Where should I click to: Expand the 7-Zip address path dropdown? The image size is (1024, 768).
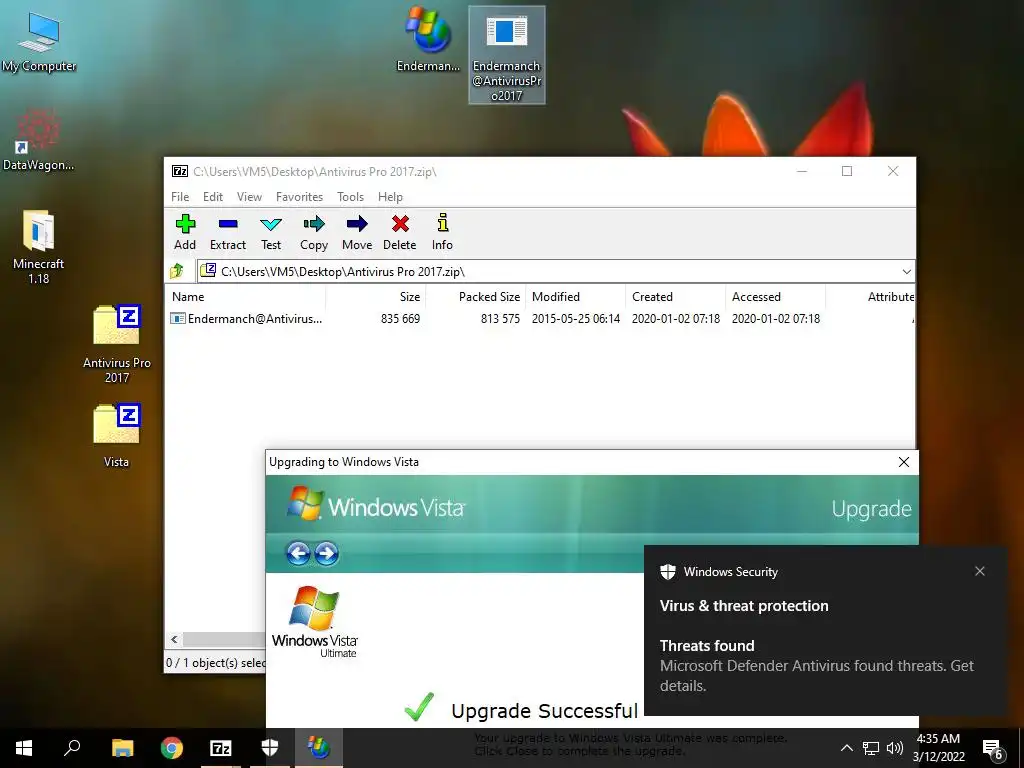[906, 272]
